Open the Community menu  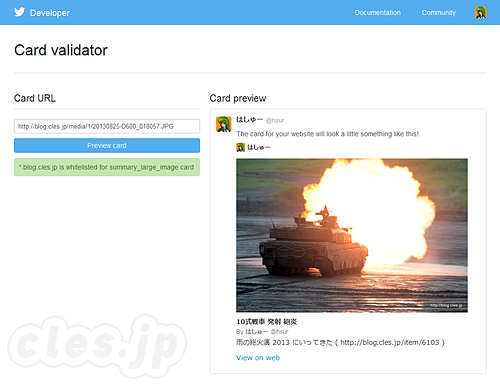click(439, 13)
